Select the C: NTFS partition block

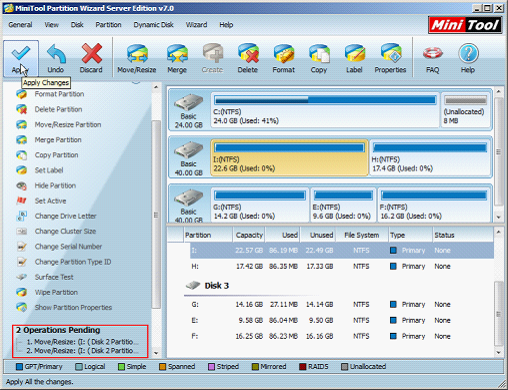325,110
